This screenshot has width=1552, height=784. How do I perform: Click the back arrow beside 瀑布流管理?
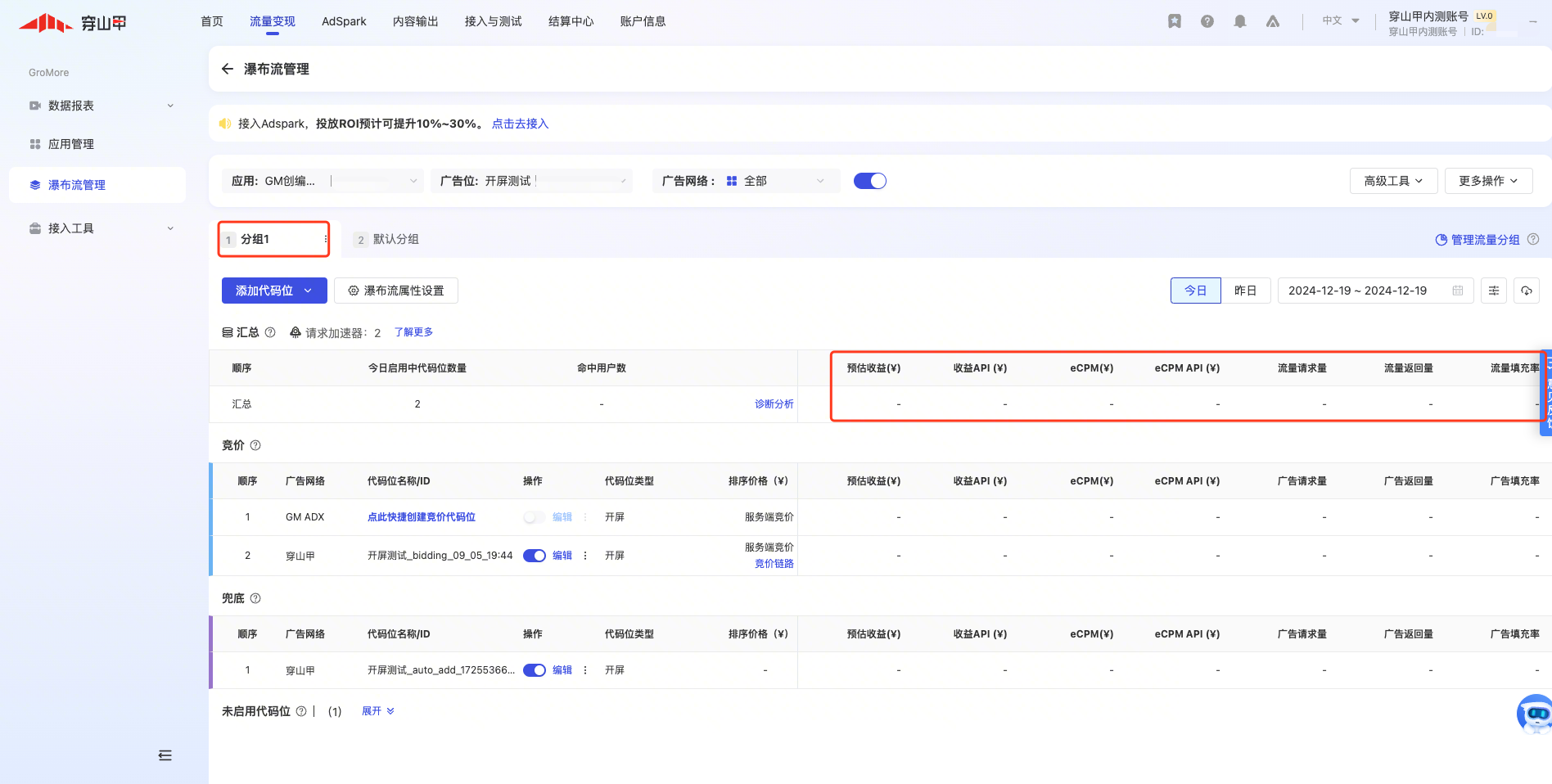[x=228, y=69]
